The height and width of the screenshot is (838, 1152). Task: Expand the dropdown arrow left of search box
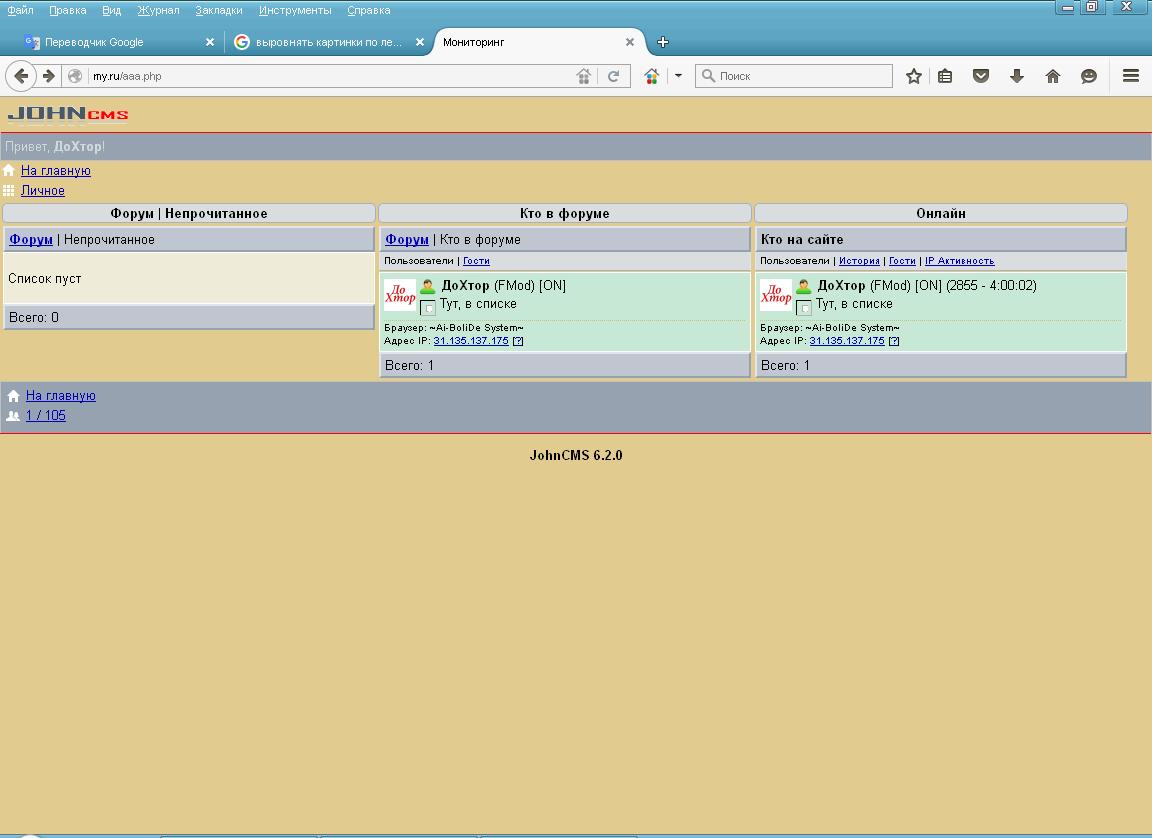tap(678, 76)
